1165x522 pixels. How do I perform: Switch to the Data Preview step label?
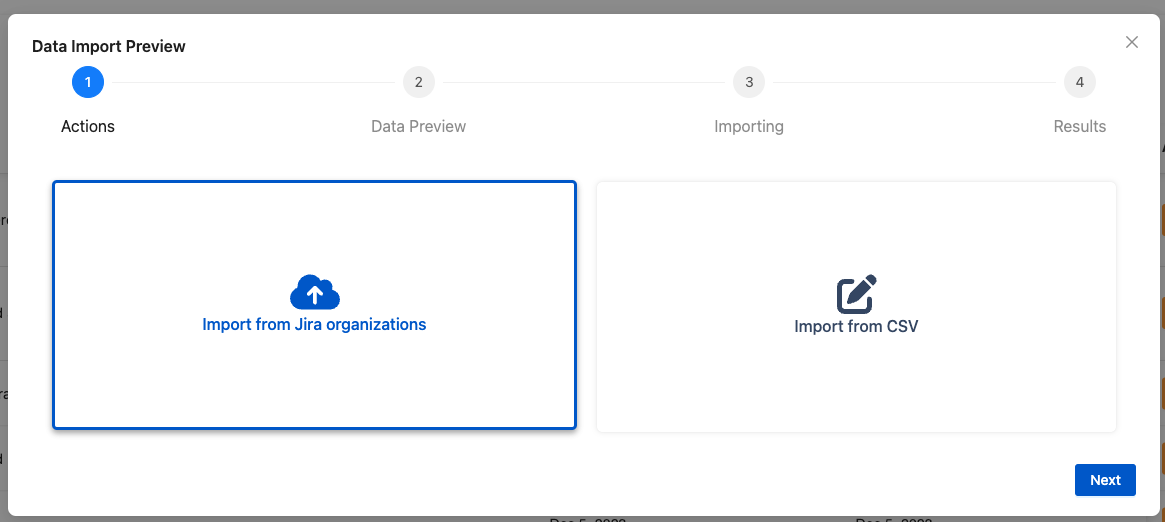(418, 126)
